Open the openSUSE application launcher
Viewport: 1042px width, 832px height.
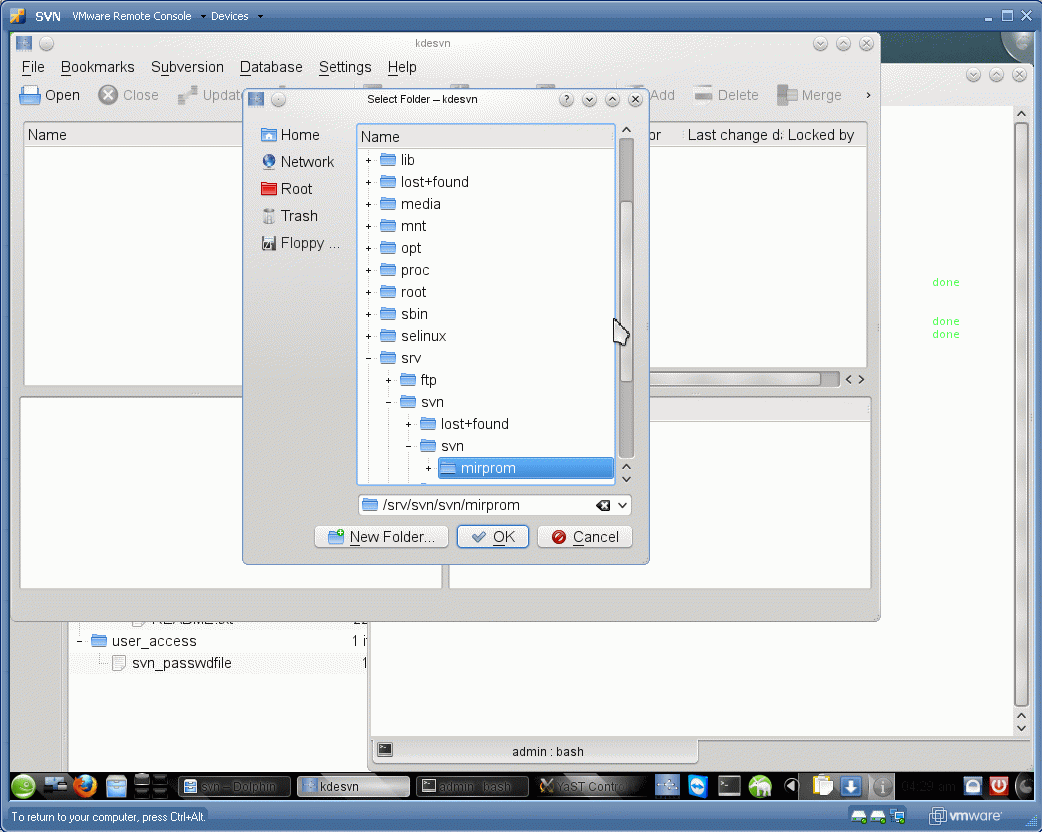[x=23, y=786]
